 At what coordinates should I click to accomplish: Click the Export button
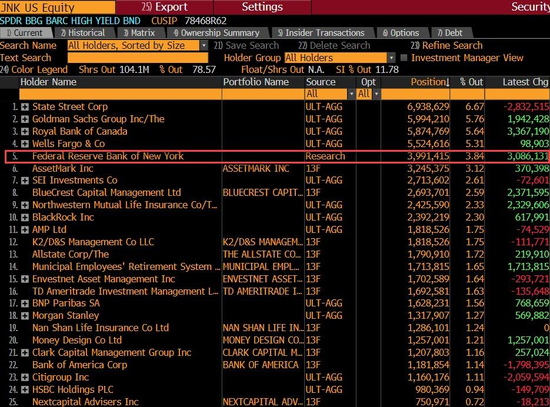(x=165, y=7)
